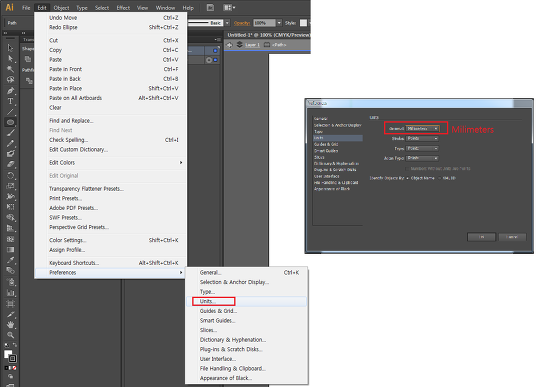Select the Paintbrush tool

(10, 133)
